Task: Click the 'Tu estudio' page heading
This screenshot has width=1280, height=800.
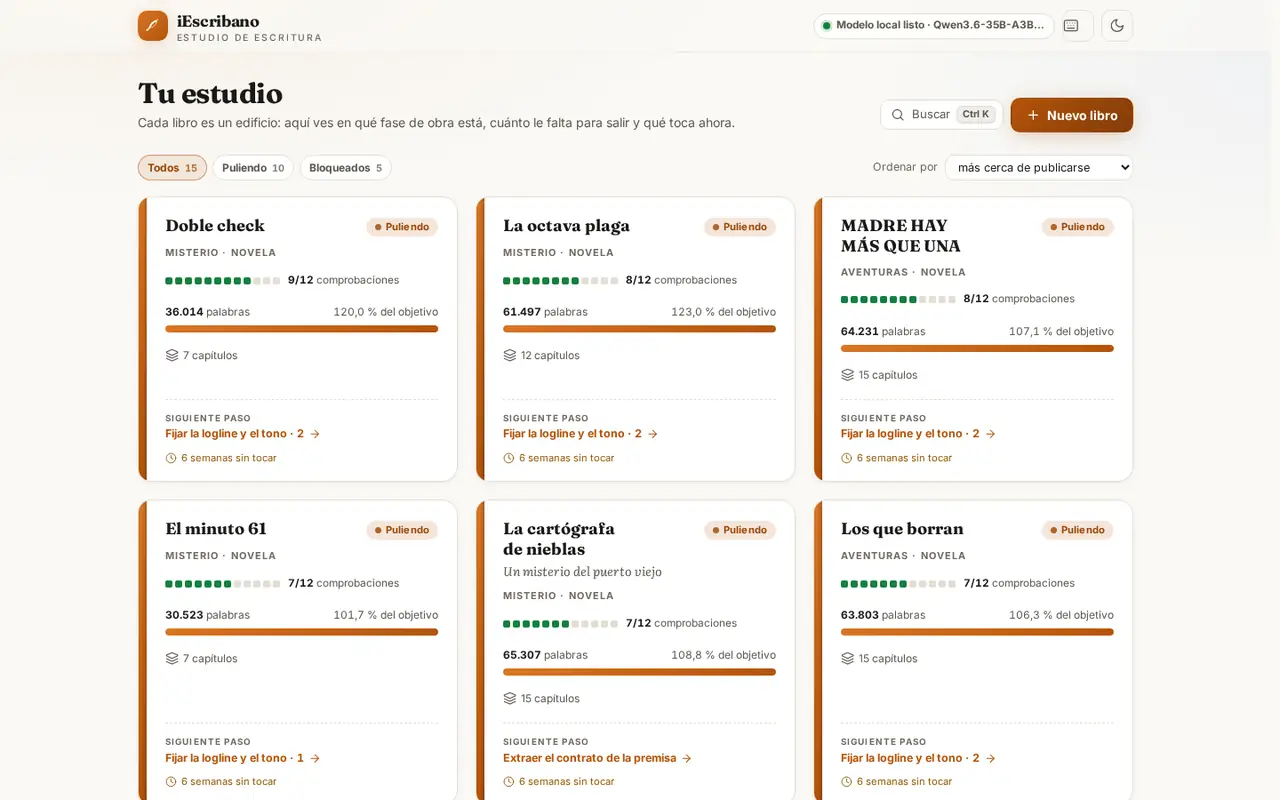Action: pyautogui.click(x=210, y=94)
